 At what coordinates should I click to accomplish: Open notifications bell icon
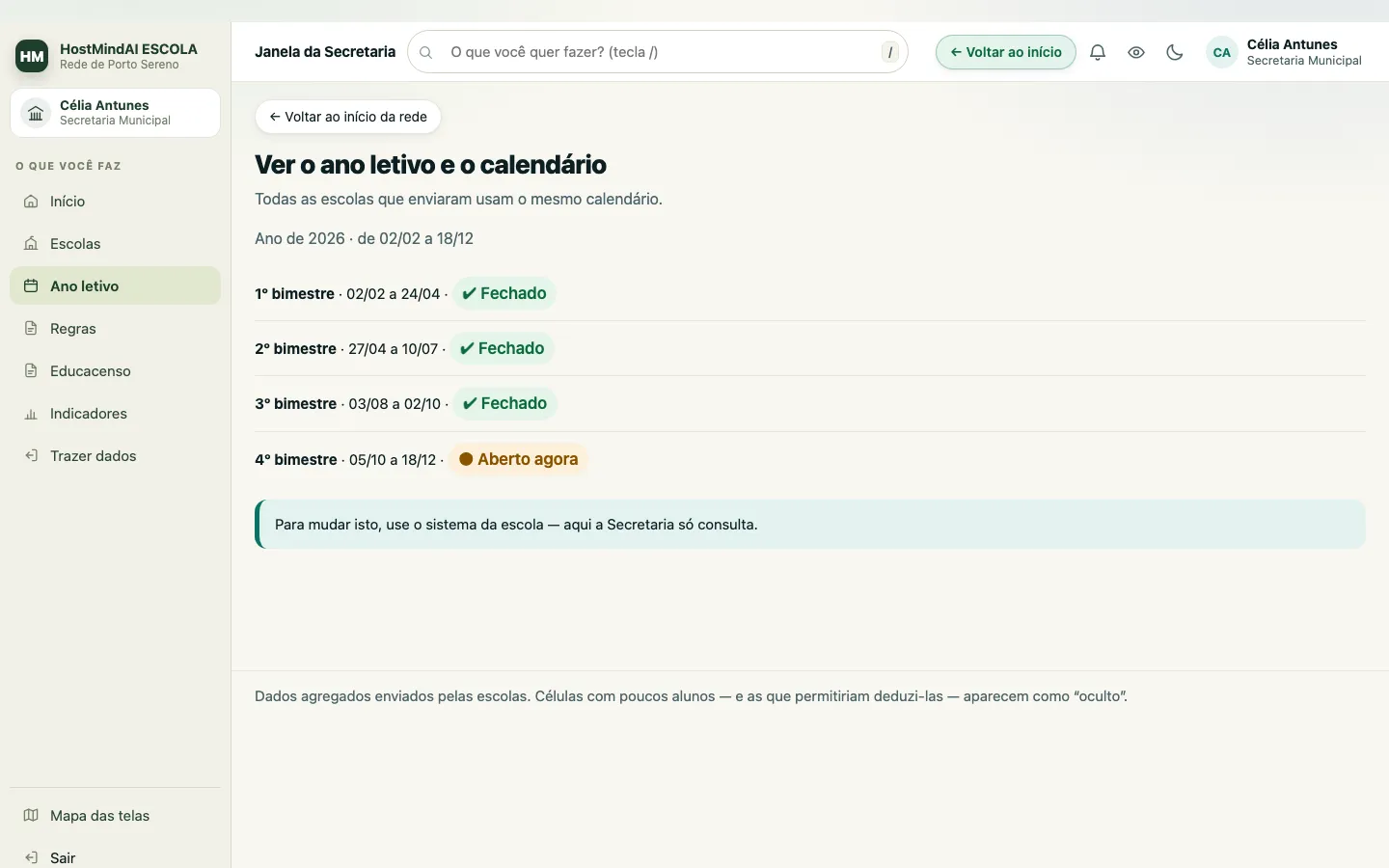click(1098, 52)
